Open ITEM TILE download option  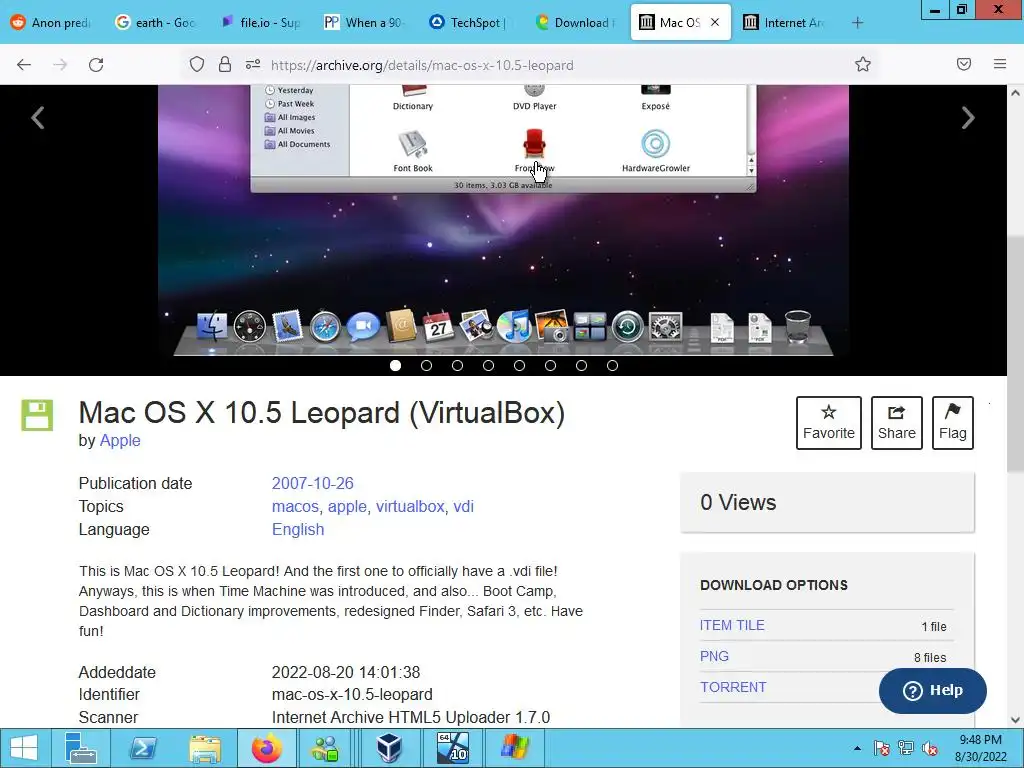[732, 625]
